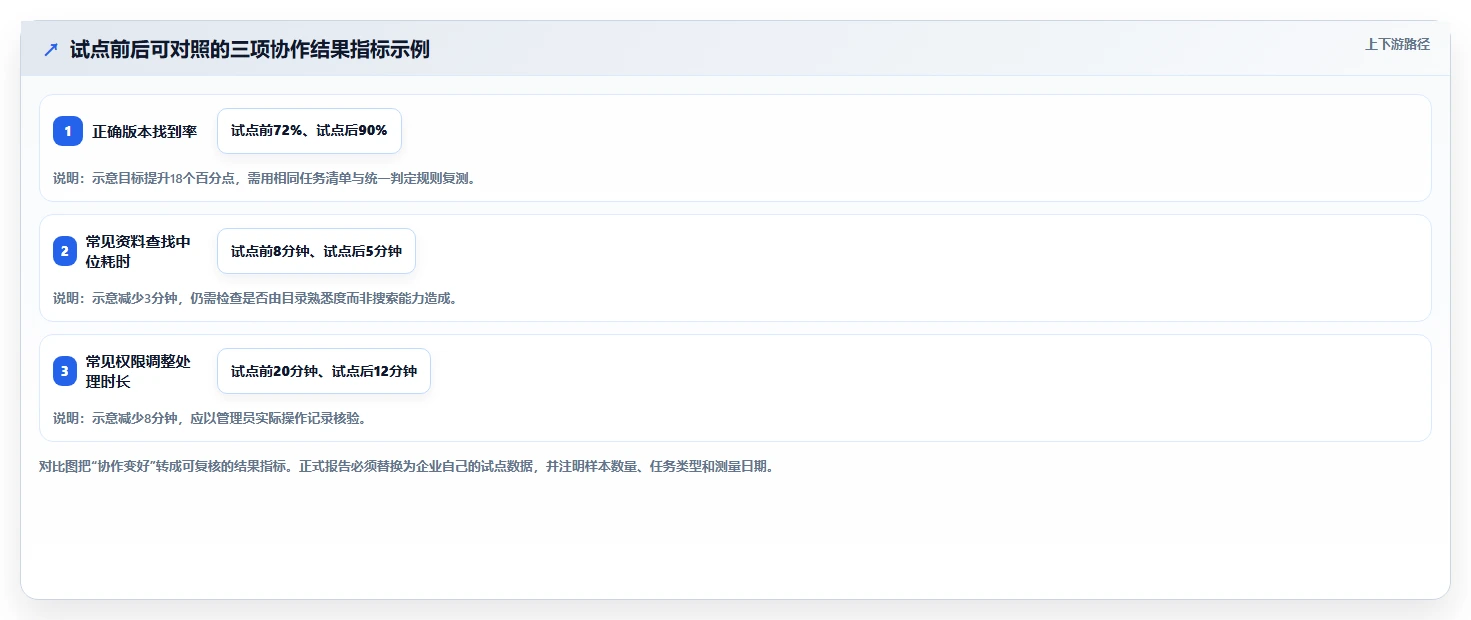Click the 试点前20分钟、试点后12分钟 pill

(x=324, y=371)
